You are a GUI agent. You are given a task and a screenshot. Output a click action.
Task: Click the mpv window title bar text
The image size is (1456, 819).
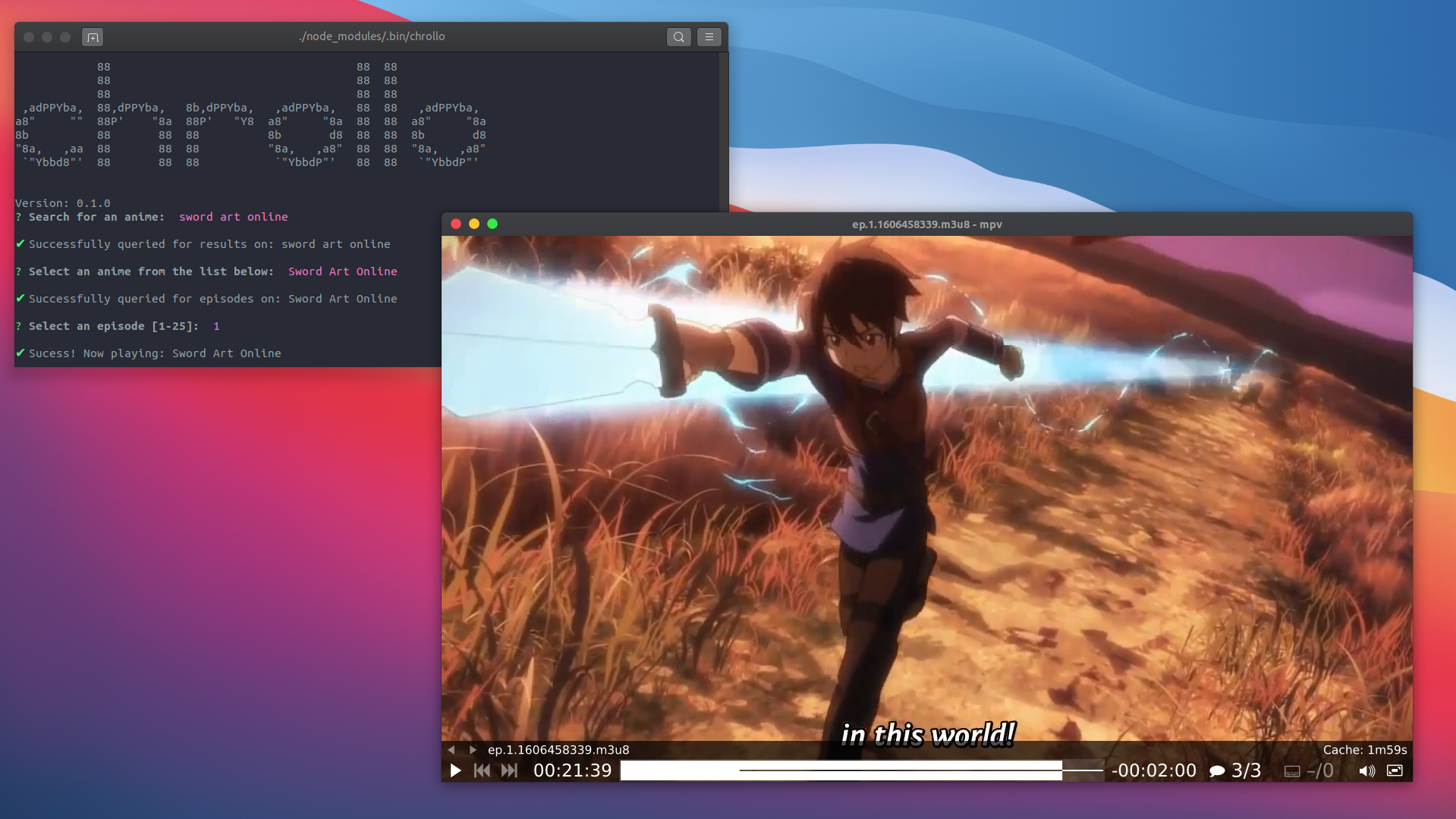(x=926, y=224)
